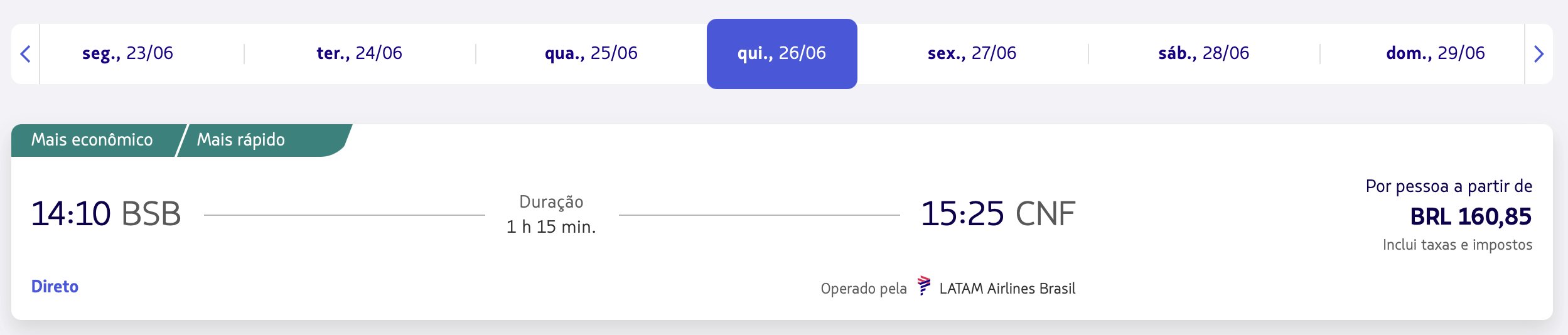The width and height of the screenshot is (1568, 335).
Task: Advance to later dates with right arrow
Action: click(1538, 54)
